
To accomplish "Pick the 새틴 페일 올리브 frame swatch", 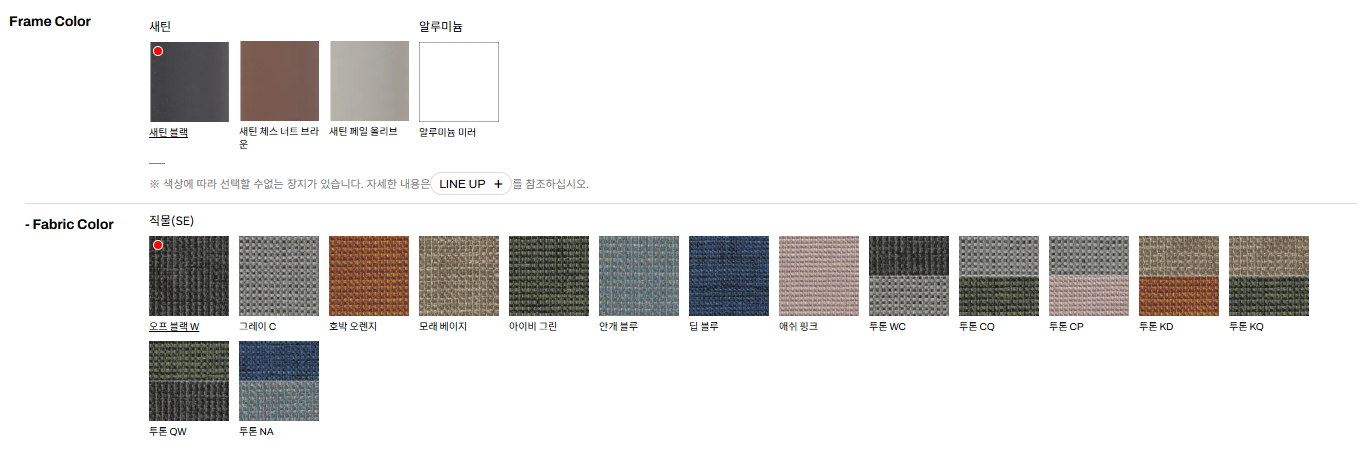I will 369,81.
